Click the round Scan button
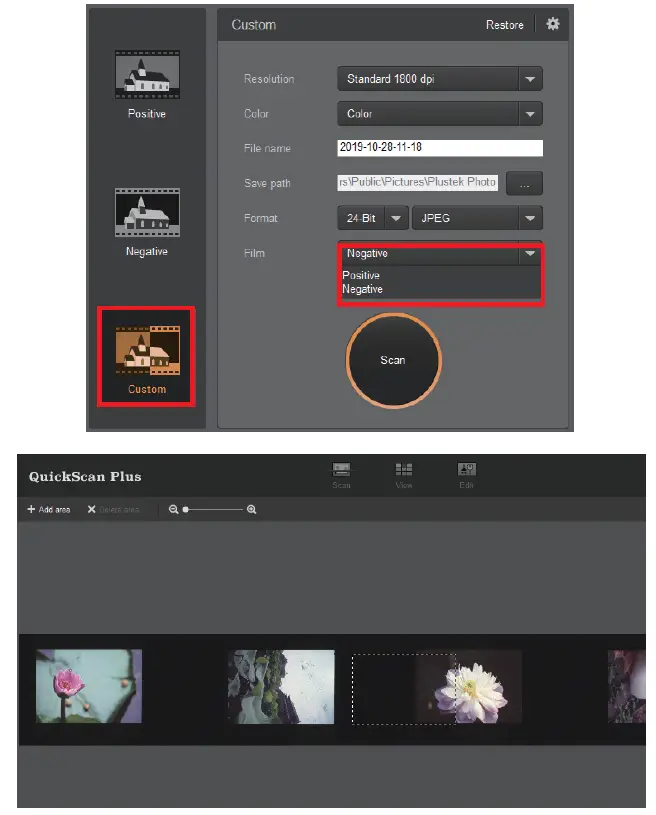This screenshot has width=656, height=815. (393, 360)
